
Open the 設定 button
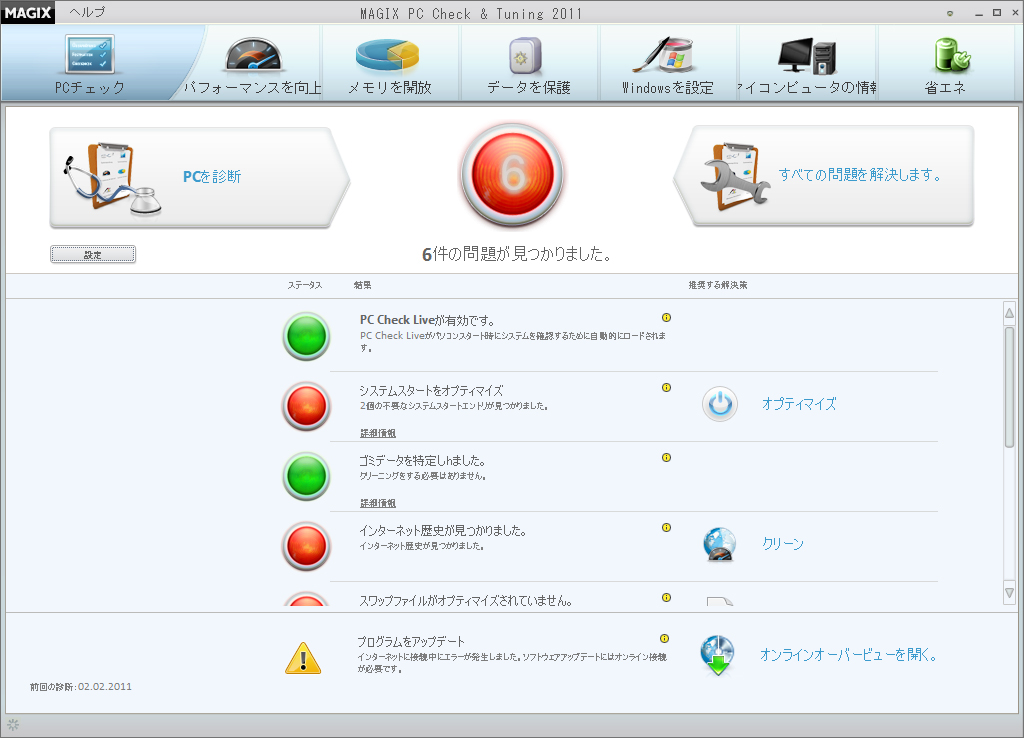pos(93,255)
